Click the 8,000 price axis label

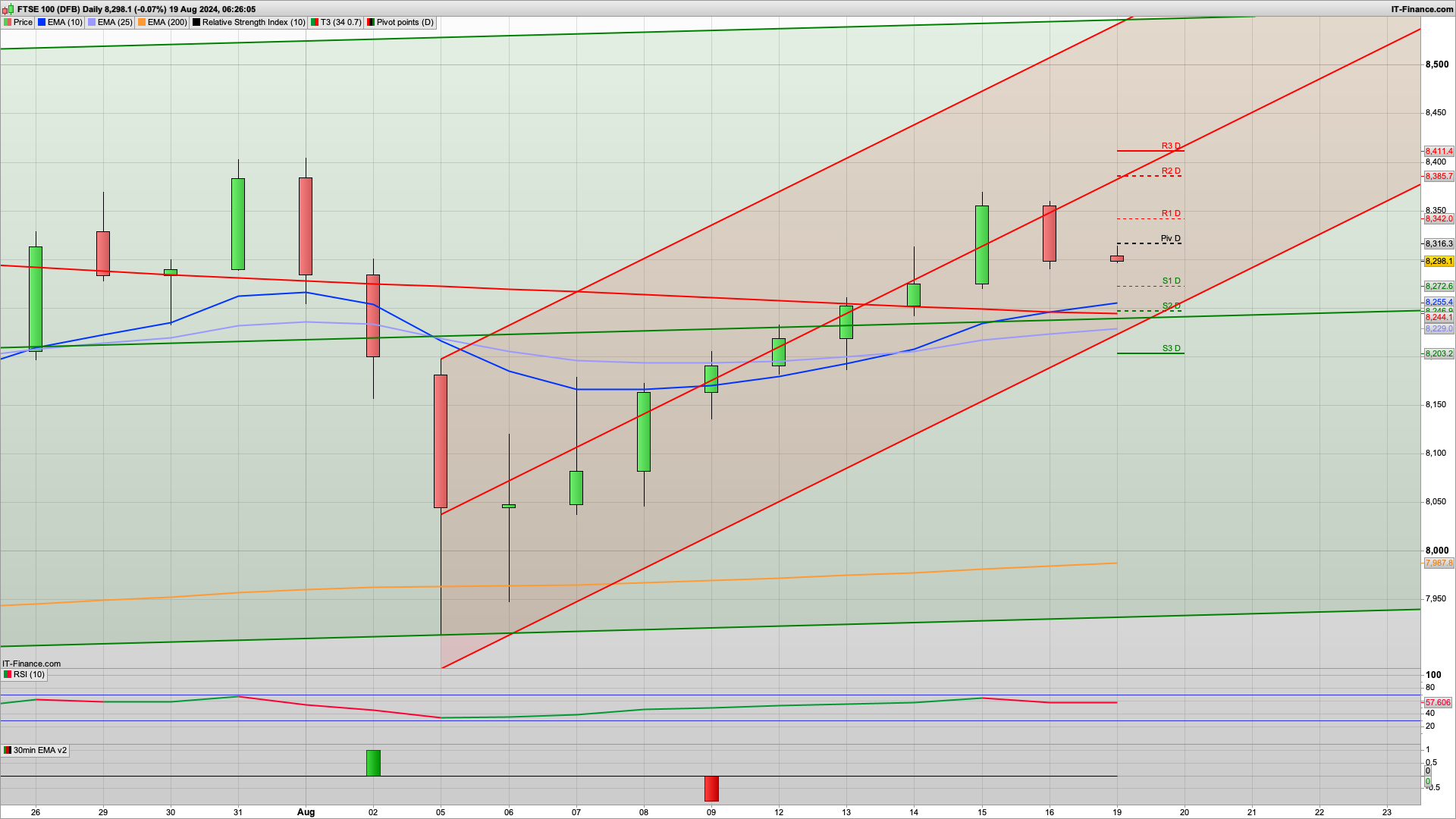pos(1436,551)
